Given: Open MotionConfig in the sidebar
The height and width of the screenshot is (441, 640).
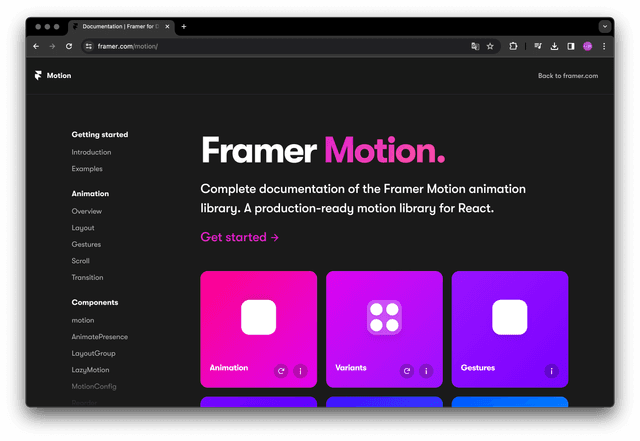Looking at the screenshot, I should point(94,386).
